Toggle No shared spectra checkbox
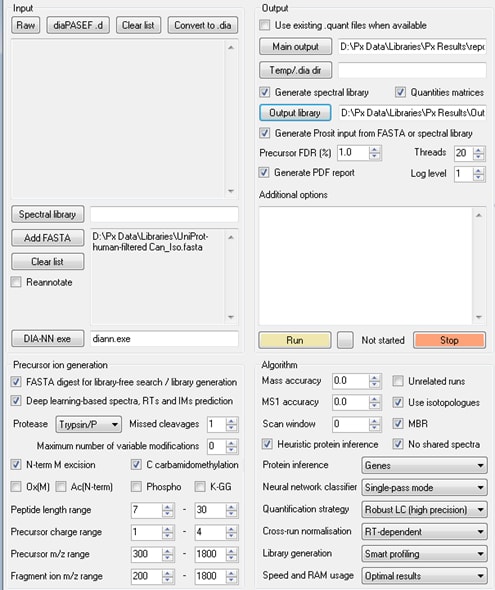This screenshot has width=495, height=590. coord(398,444)
